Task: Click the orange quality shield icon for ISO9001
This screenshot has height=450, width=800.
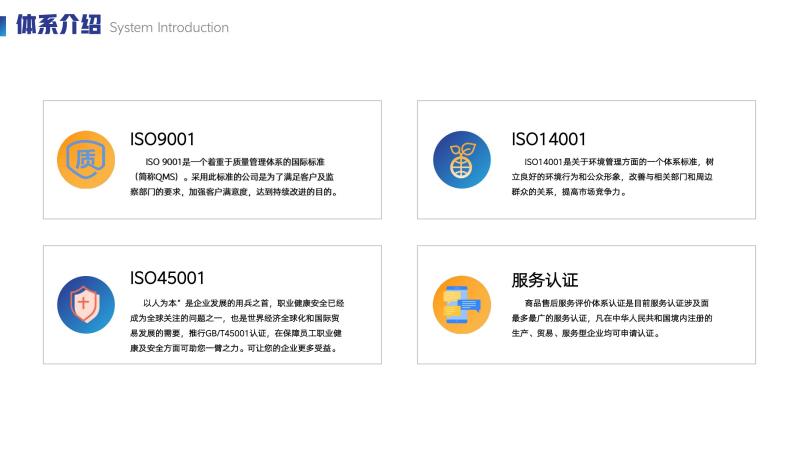Action: (86, 160)
